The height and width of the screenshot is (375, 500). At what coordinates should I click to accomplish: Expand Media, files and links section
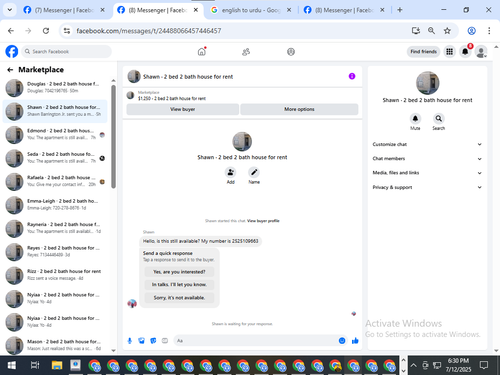click(427, 173)
